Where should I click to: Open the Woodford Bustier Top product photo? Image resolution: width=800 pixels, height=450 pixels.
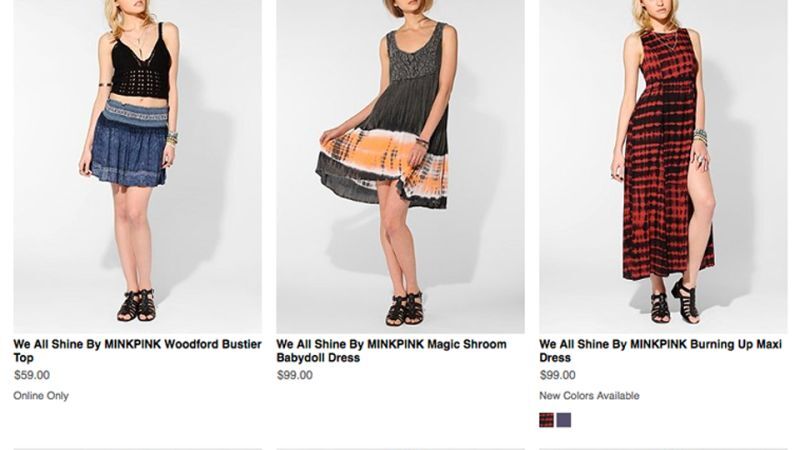[x=138, y=165]
